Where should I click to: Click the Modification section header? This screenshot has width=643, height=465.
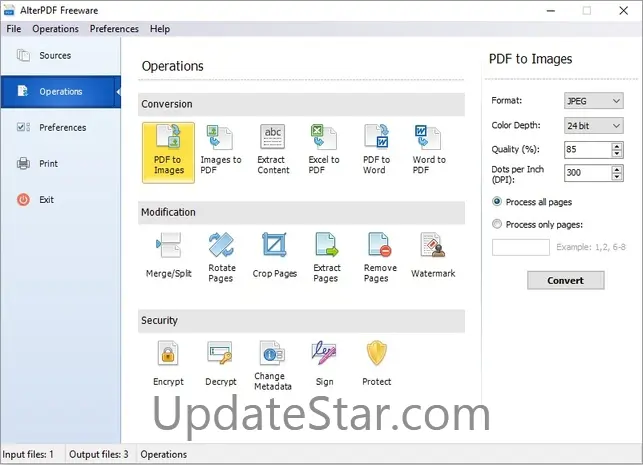point(301,212)
